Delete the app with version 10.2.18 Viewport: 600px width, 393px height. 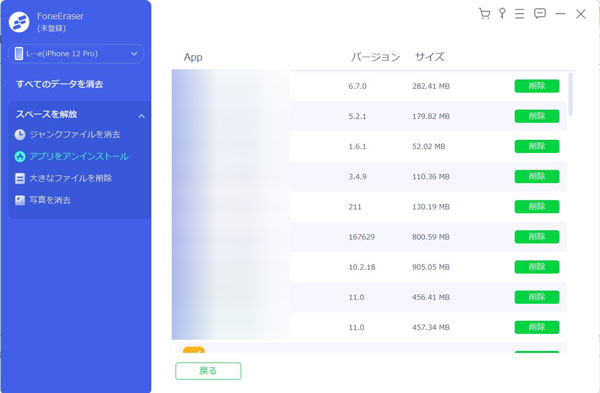pyautogui.click(x=537, y=267)
